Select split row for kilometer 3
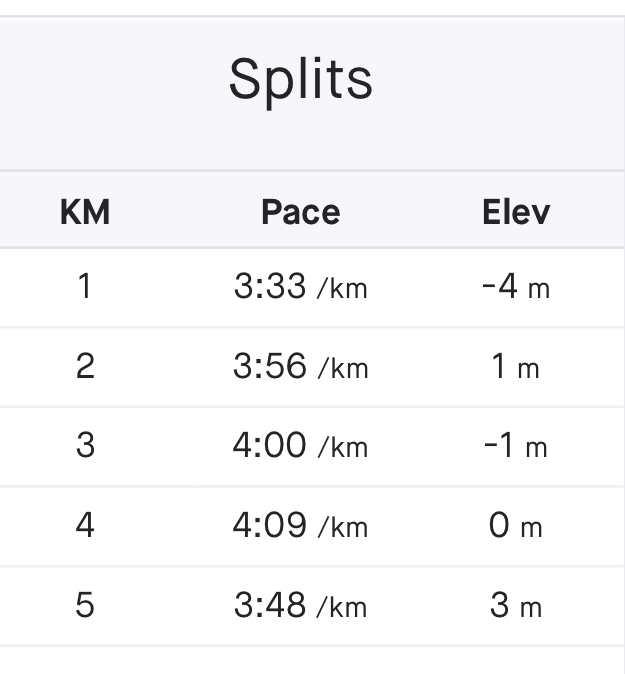Screen dimensions: 625x674 312,446
